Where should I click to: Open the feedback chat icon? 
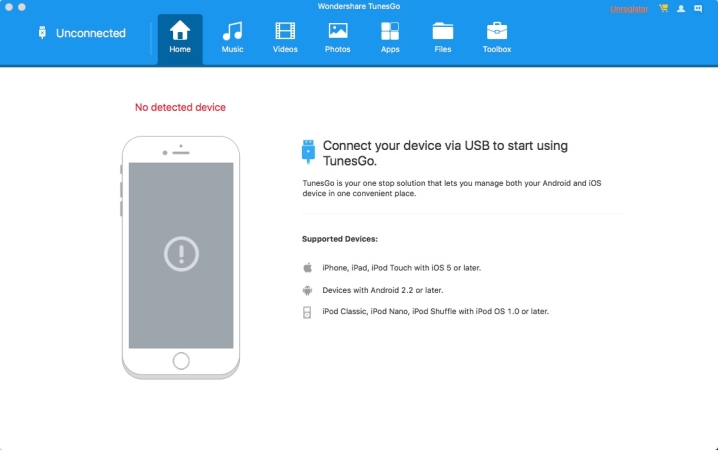pos(698,8)
